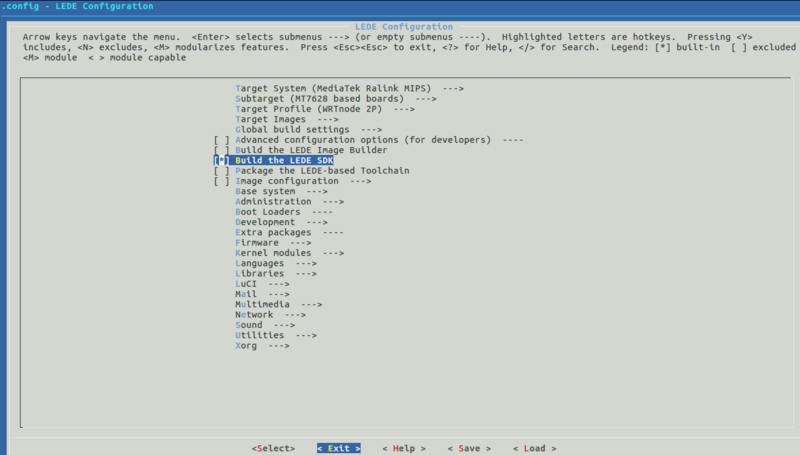Image resolution: width=800 pixels, height=455 pixels.
Task: Expand the Languages submenu
Action: (x=276, y=263)
